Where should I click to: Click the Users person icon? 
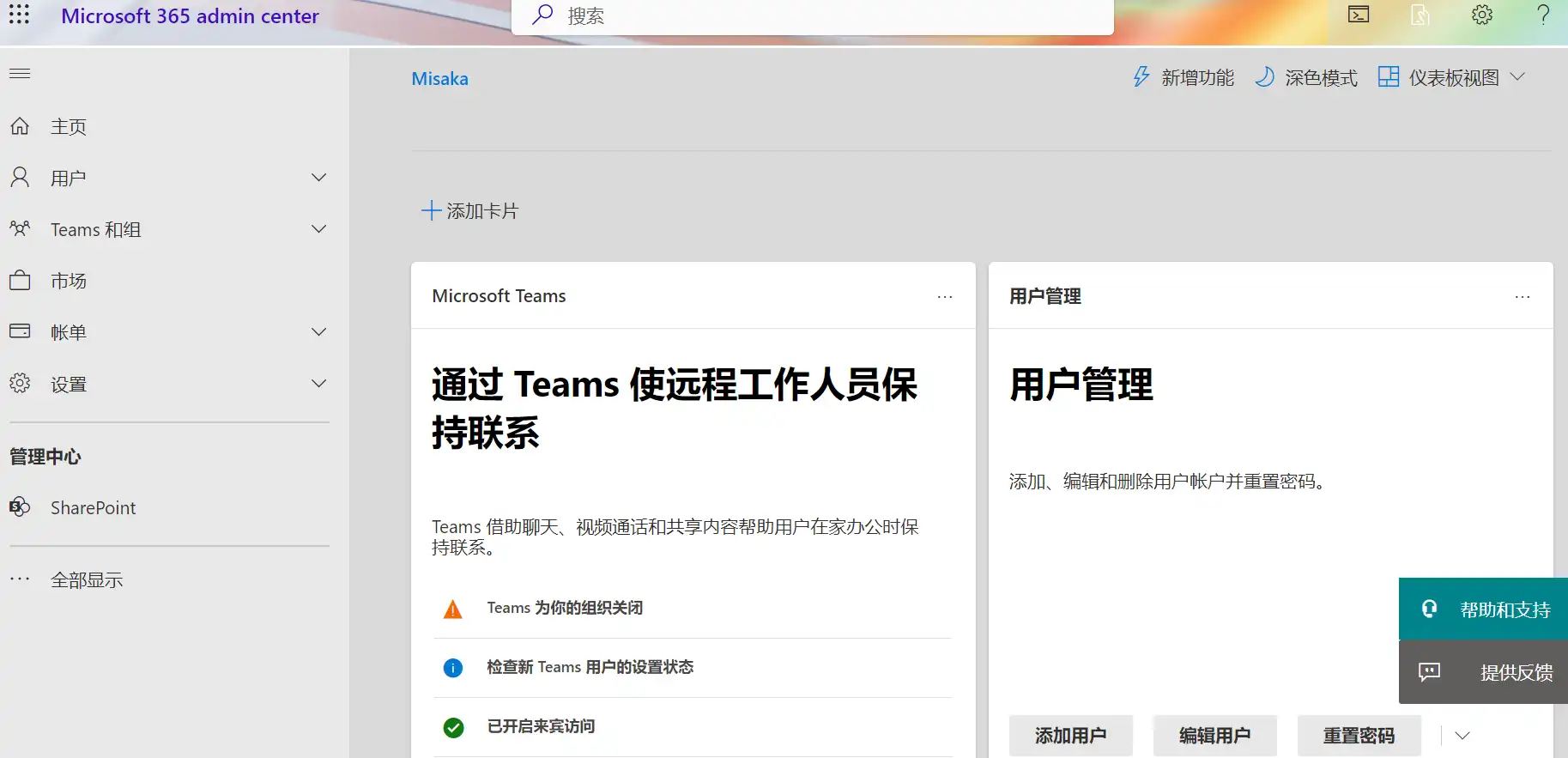click(x=20, y=178)
